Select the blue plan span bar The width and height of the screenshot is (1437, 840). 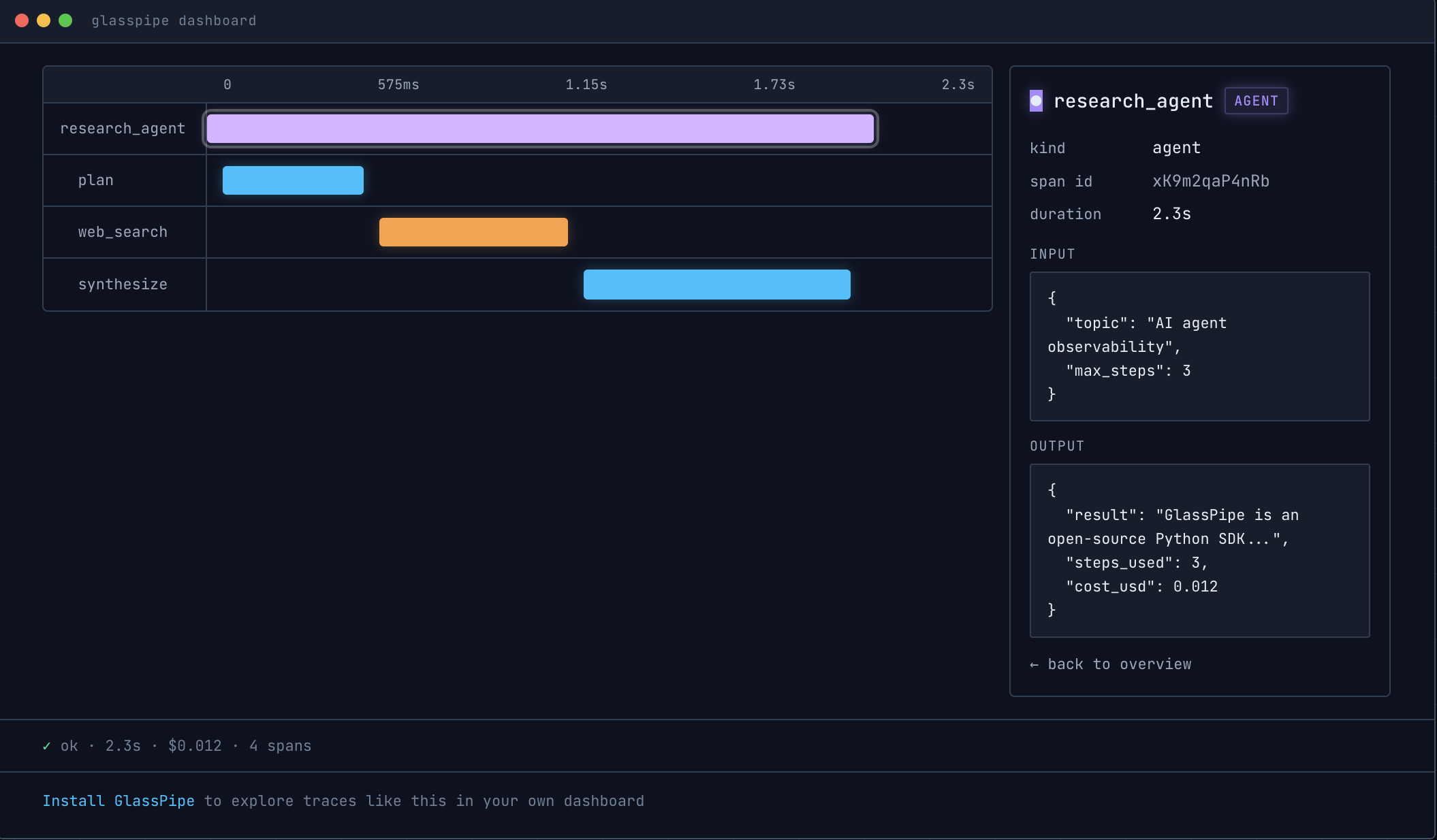coord(293,180)
